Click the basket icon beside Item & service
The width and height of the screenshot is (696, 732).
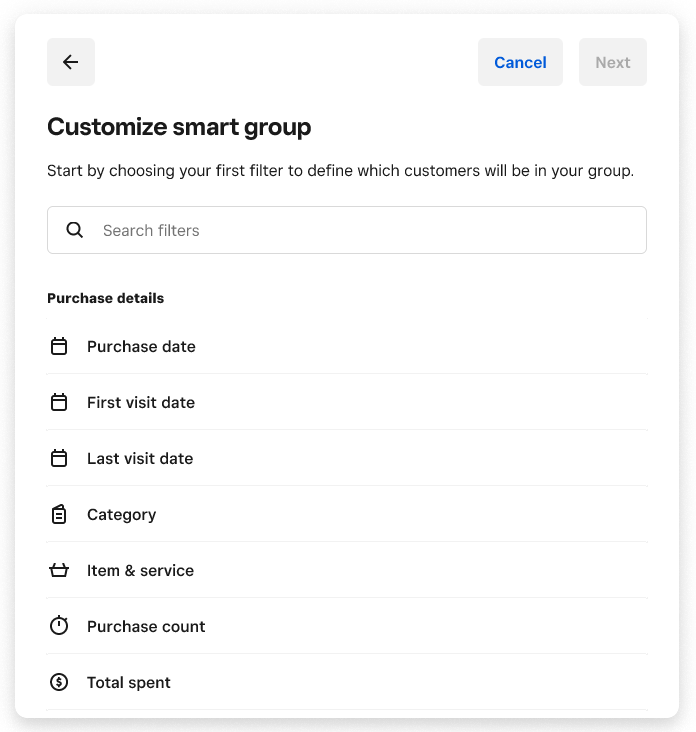(x=59, y=570)
